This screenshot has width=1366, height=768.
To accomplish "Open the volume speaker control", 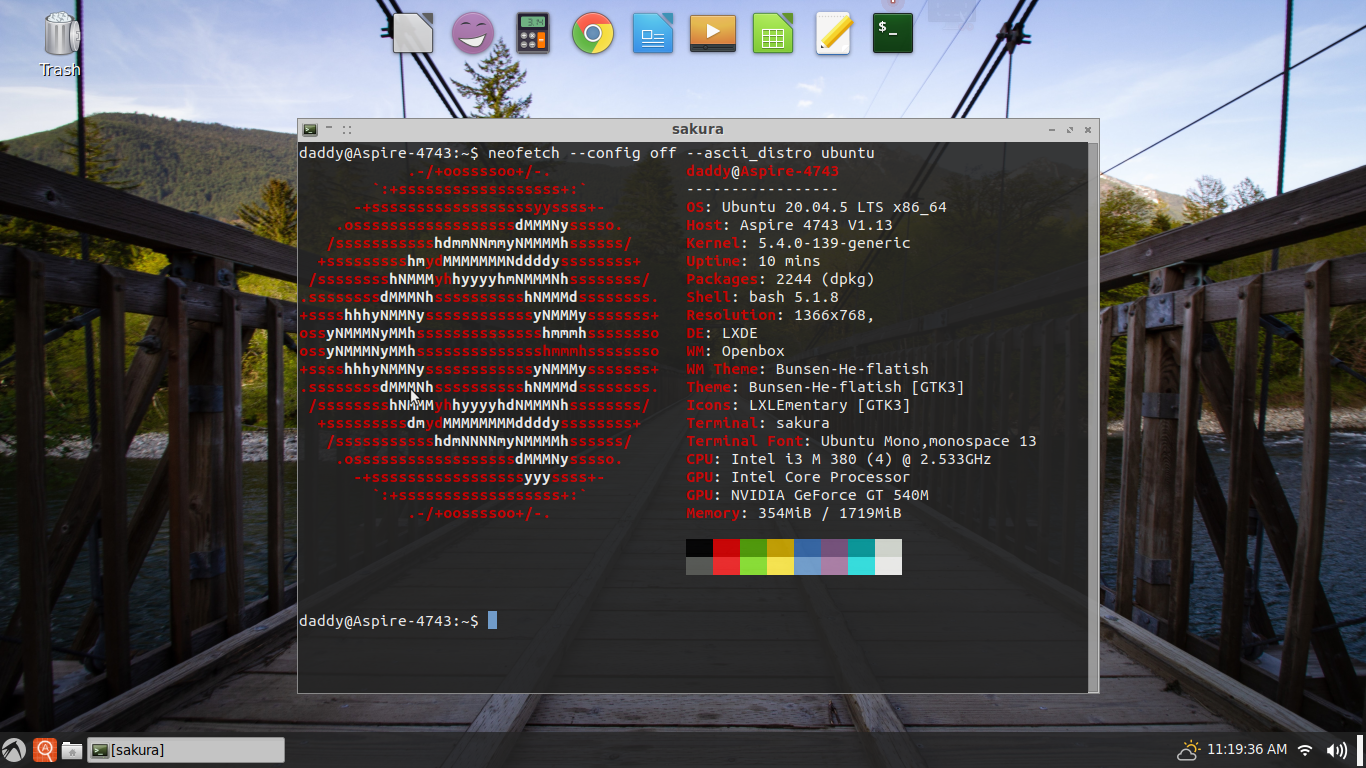I will tap(1336, 750).
